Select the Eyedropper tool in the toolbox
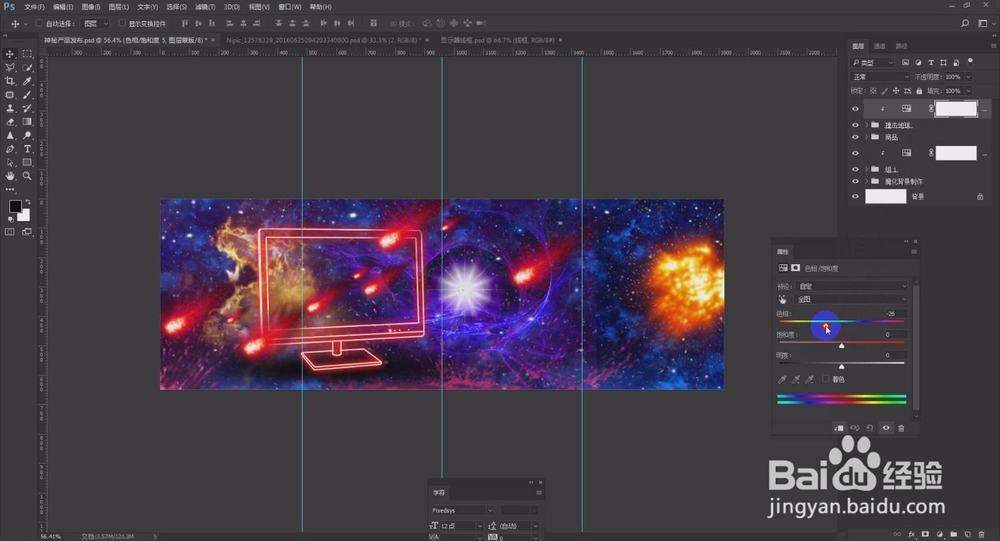Screen dimensions: 1000x541 point(27,81)
